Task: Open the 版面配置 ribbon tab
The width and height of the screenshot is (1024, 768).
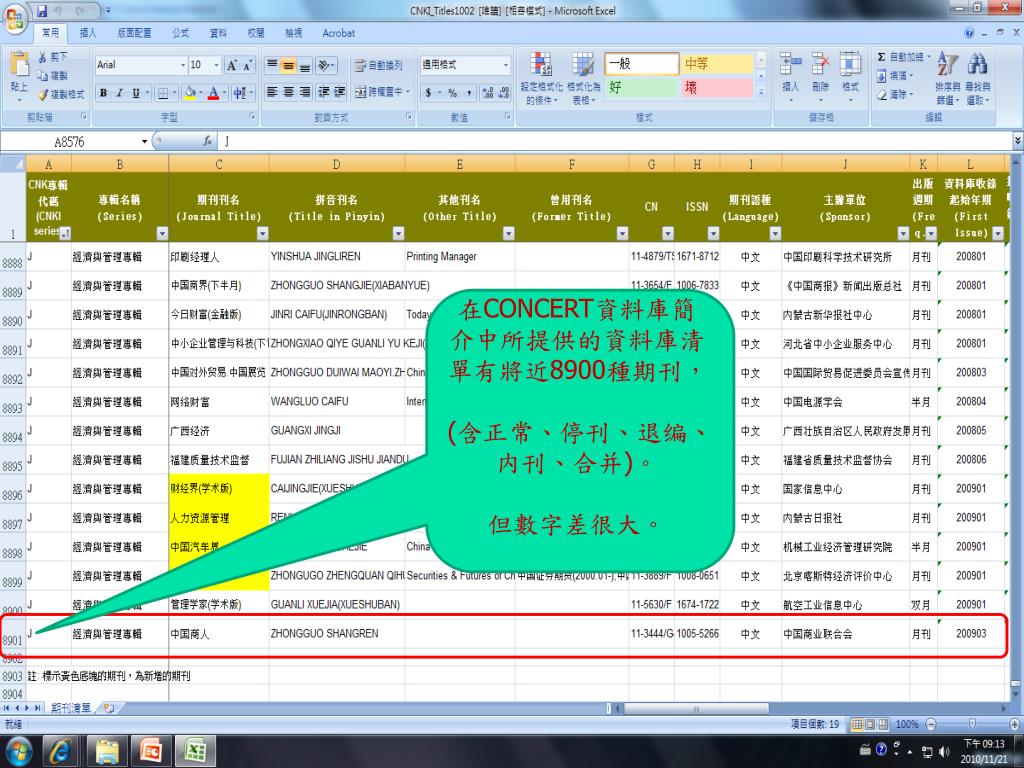Action: (x=135, y=33)
